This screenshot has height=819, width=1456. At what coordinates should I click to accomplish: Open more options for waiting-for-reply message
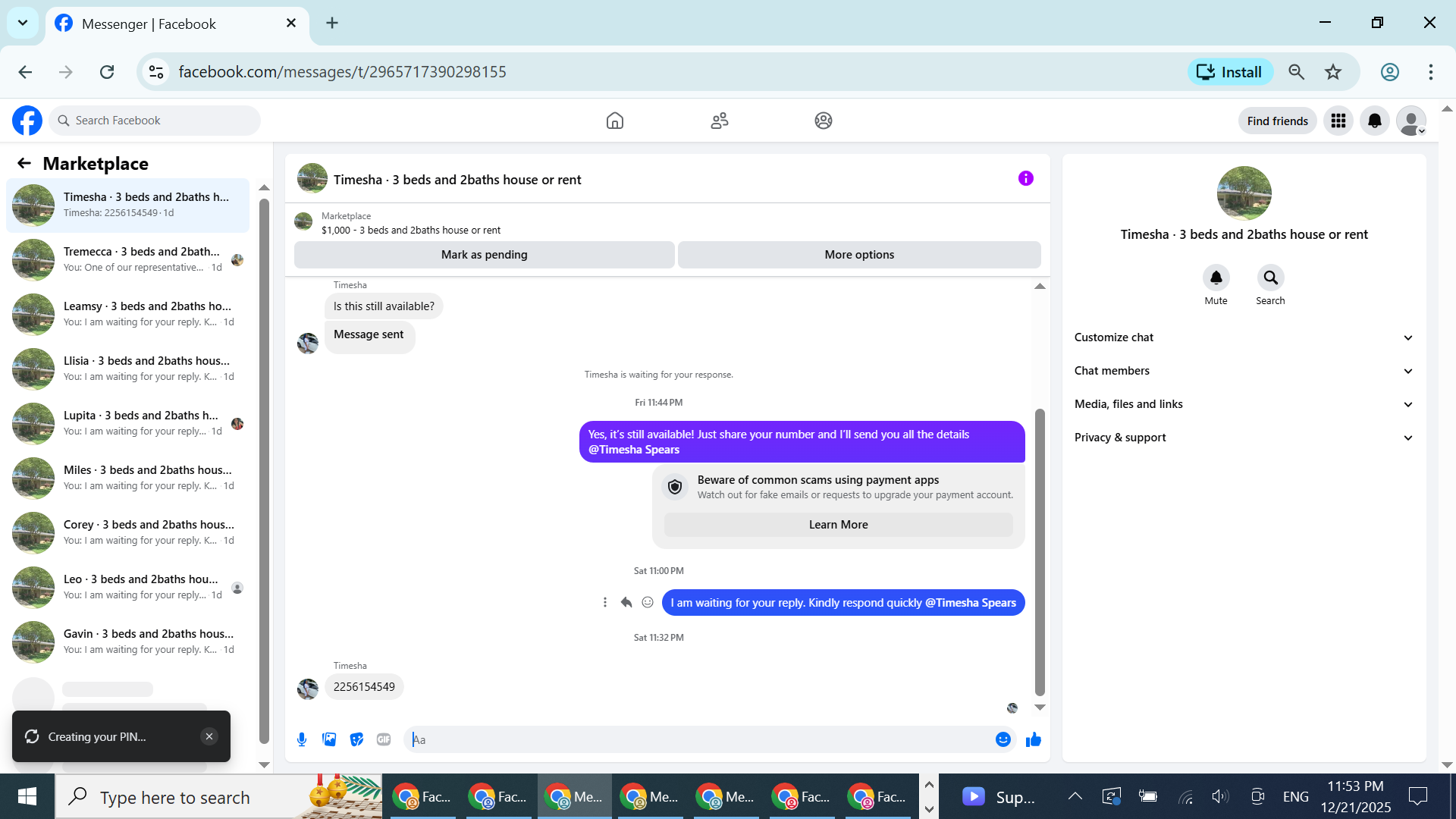click(x=605, y=602)
